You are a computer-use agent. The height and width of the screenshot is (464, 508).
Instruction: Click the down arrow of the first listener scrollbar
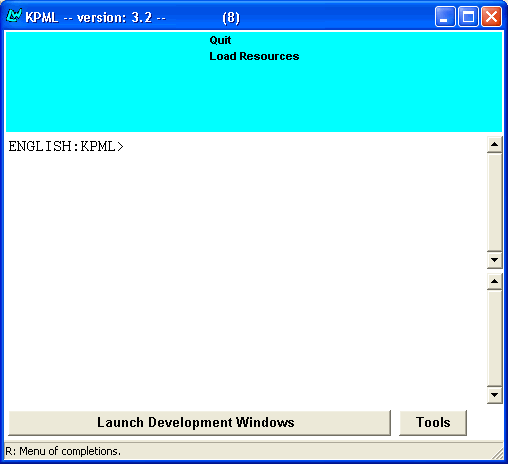(495, 260)
